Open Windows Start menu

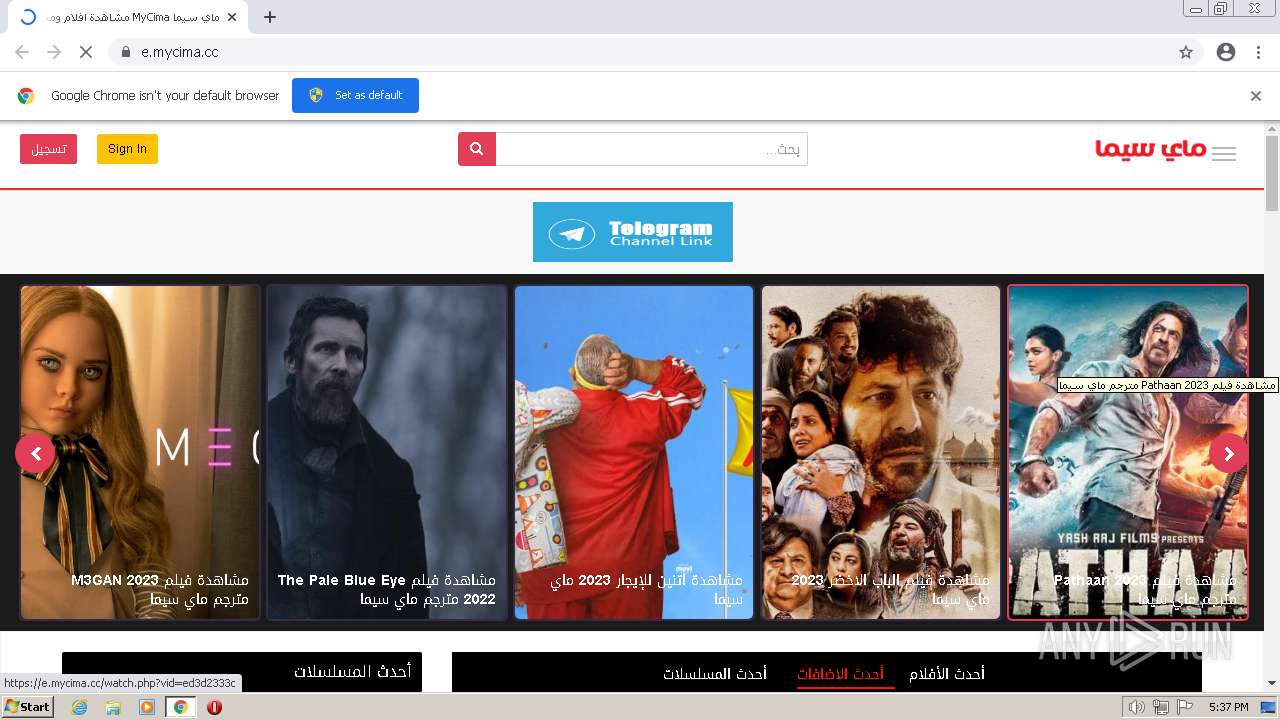click(27, 707)
